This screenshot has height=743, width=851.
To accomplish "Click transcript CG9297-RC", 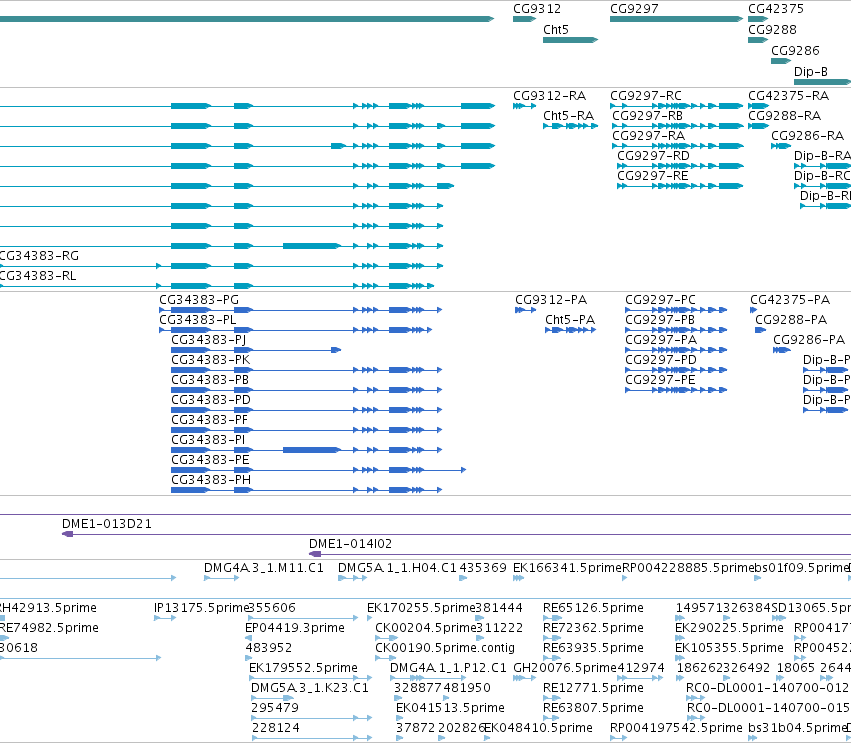I will coord(646,96).
